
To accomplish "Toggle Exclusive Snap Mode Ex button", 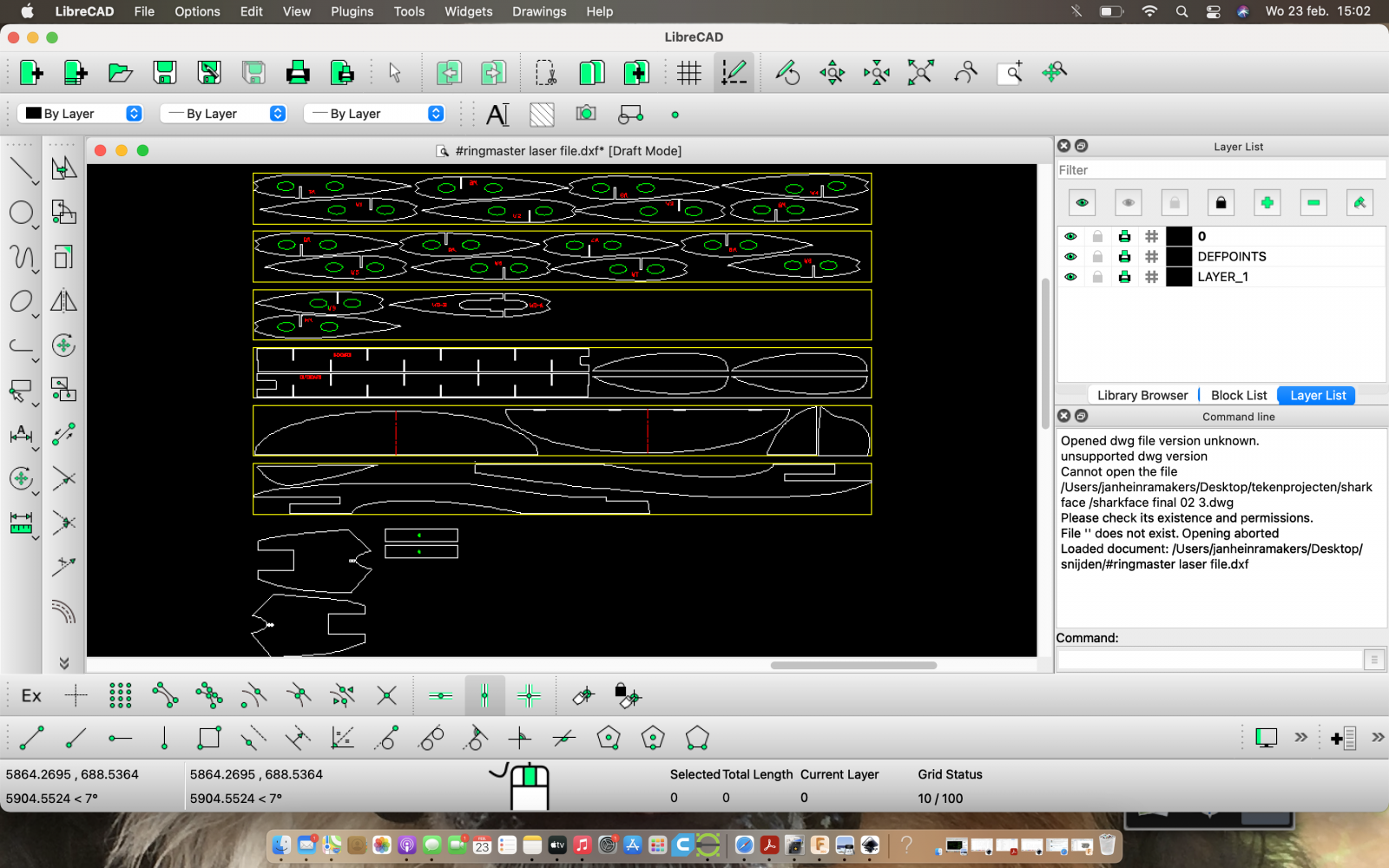I will coord(31,695).
